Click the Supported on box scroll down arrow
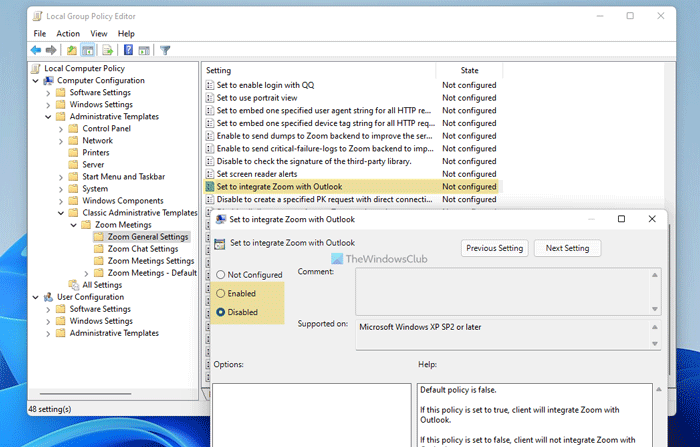Image resolution: width=700 pixels, height=447 pixels. [654, 343]
